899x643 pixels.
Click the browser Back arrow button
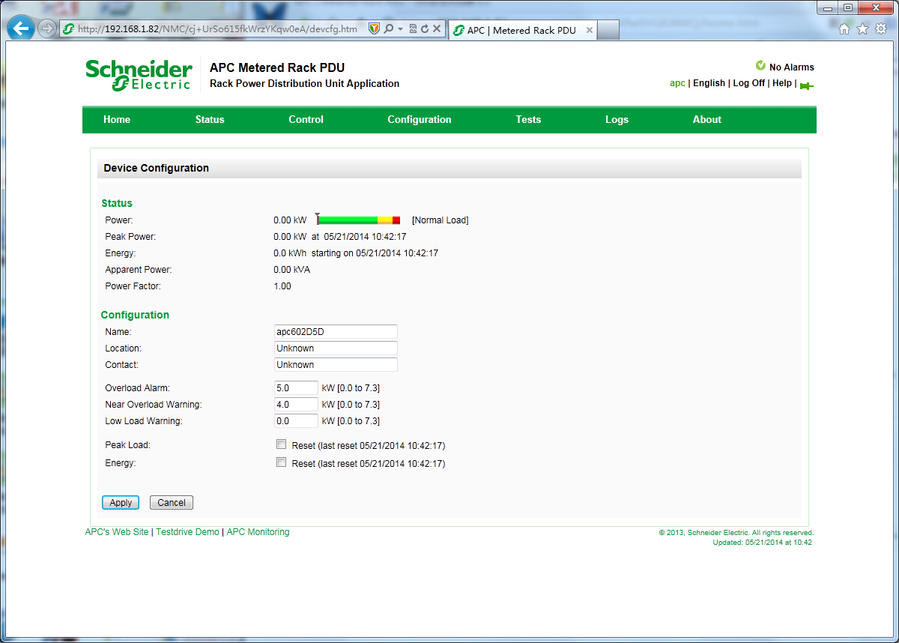coord(21,28)
